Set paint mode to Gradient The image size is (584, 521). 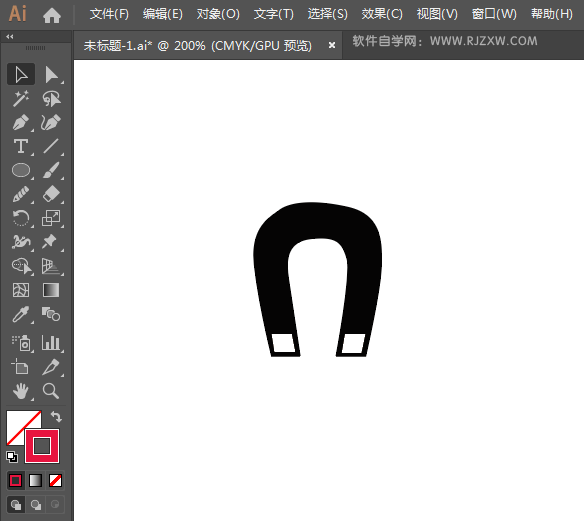(x=35, y=480)
